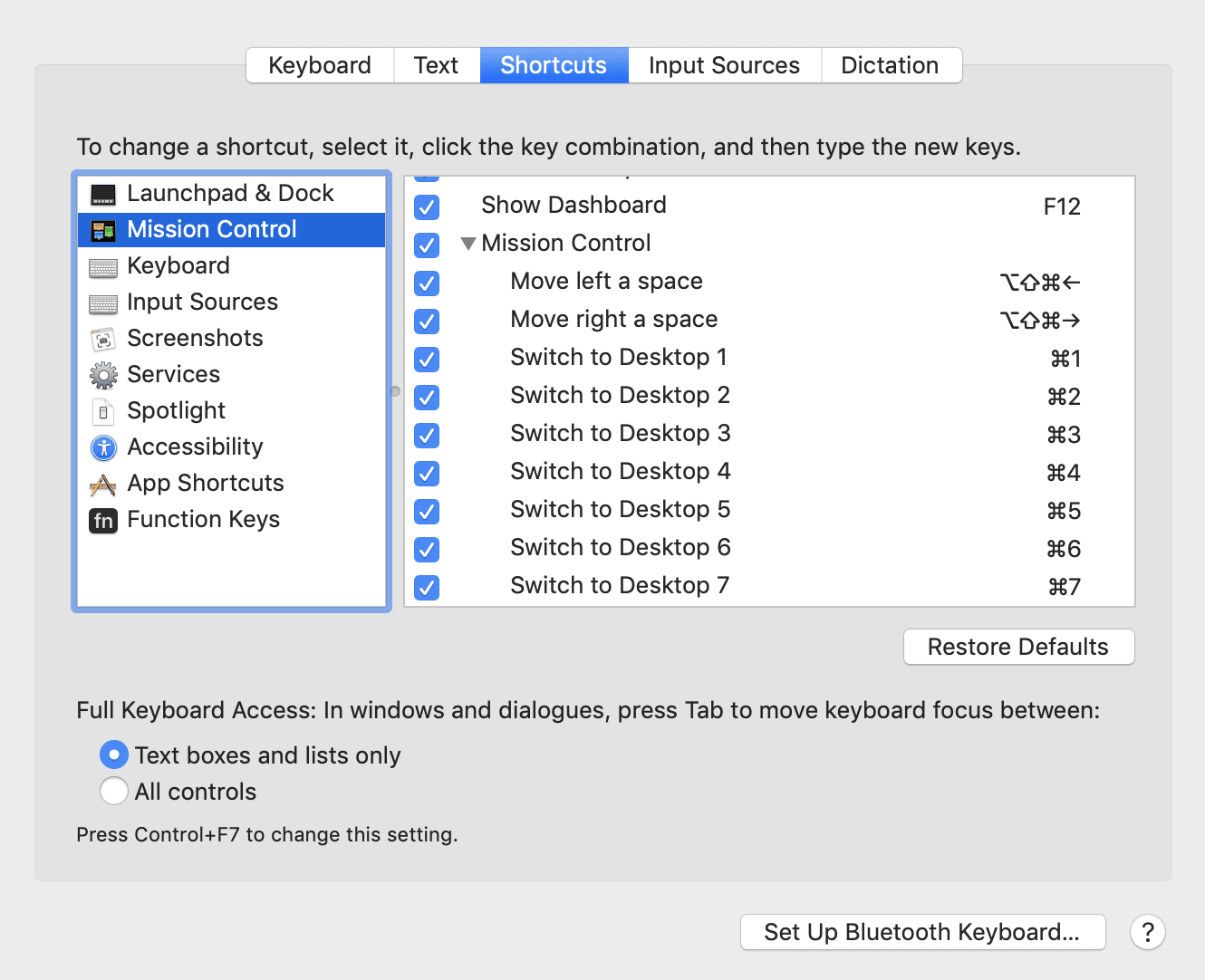Select the Services gear icon
The width and height of the screenshot is (1205, 980).
pyautogui.click(x=103, y=375)
